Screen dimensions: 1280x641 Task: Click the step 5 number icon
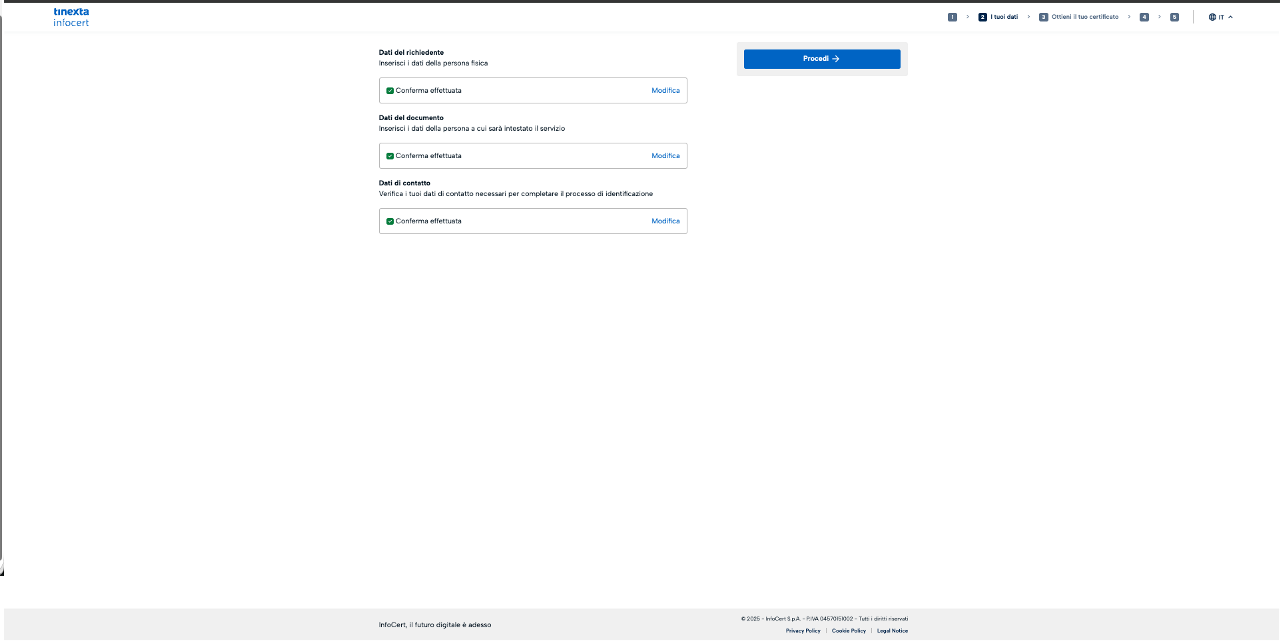(1174, 17)
